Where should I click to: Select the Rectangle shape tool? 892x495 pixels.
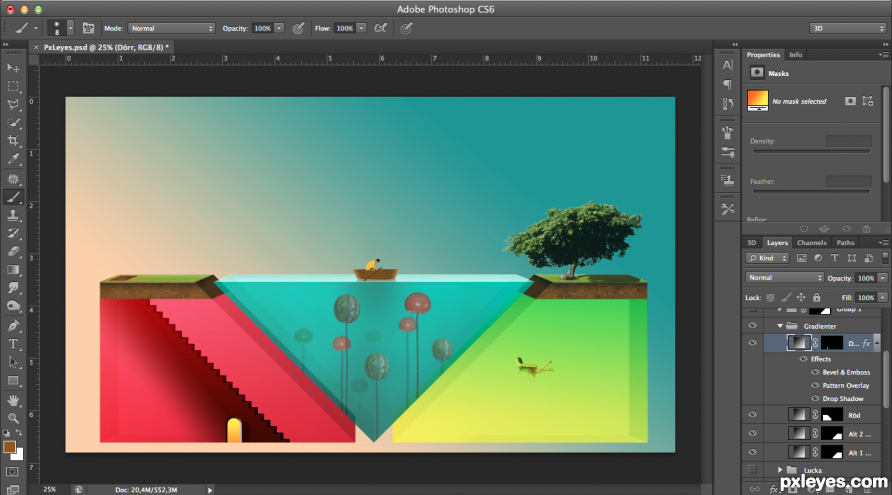pyautogui.click(x=13, y=381)
